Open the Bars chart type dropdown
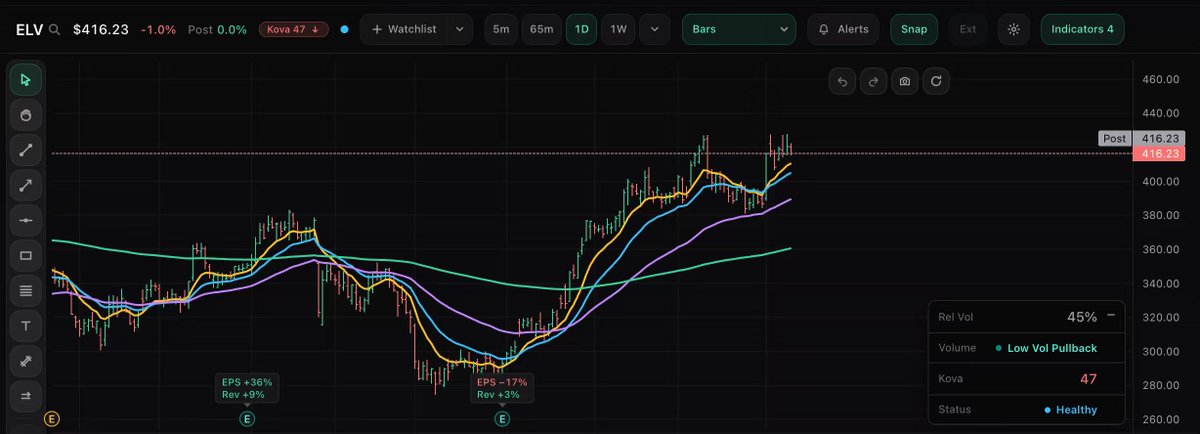 [739, 29]
